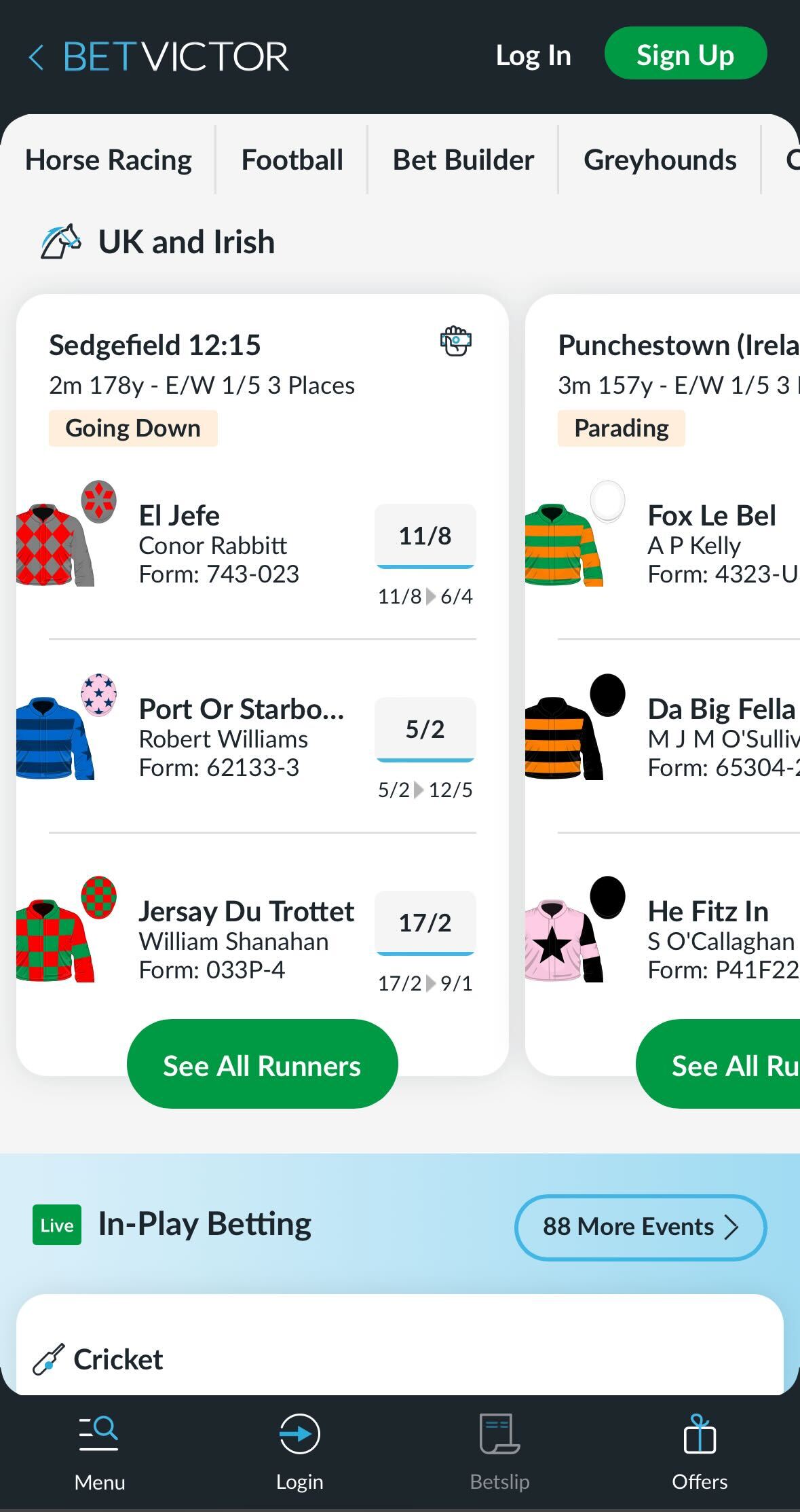This screenshot has width=800, height=1512.
Task: Click the horse head icon beside UK and Irish
Action: (58, 241)
